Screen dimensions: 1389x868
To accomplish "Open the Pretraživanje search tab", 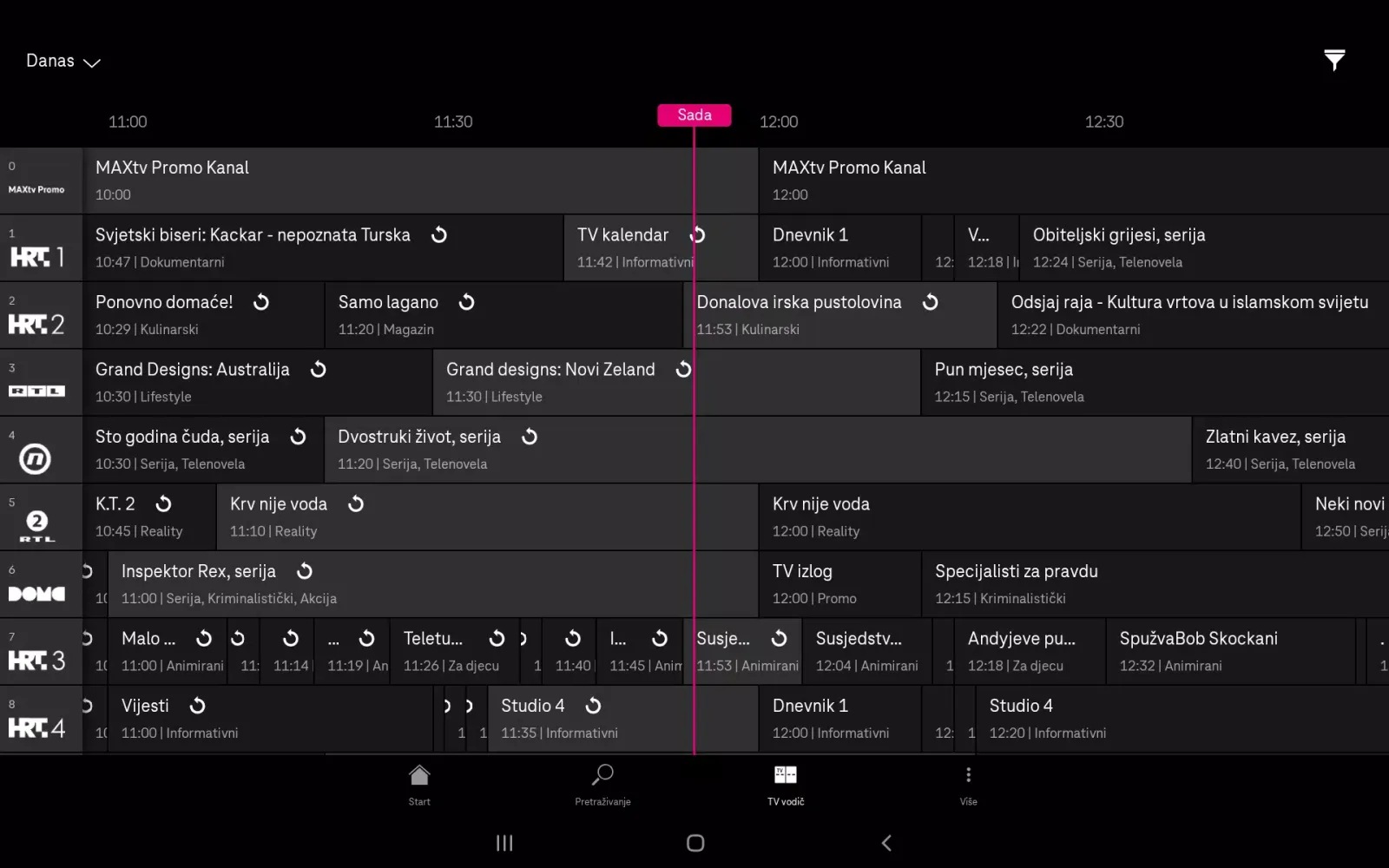I will (x=602, y=785).
